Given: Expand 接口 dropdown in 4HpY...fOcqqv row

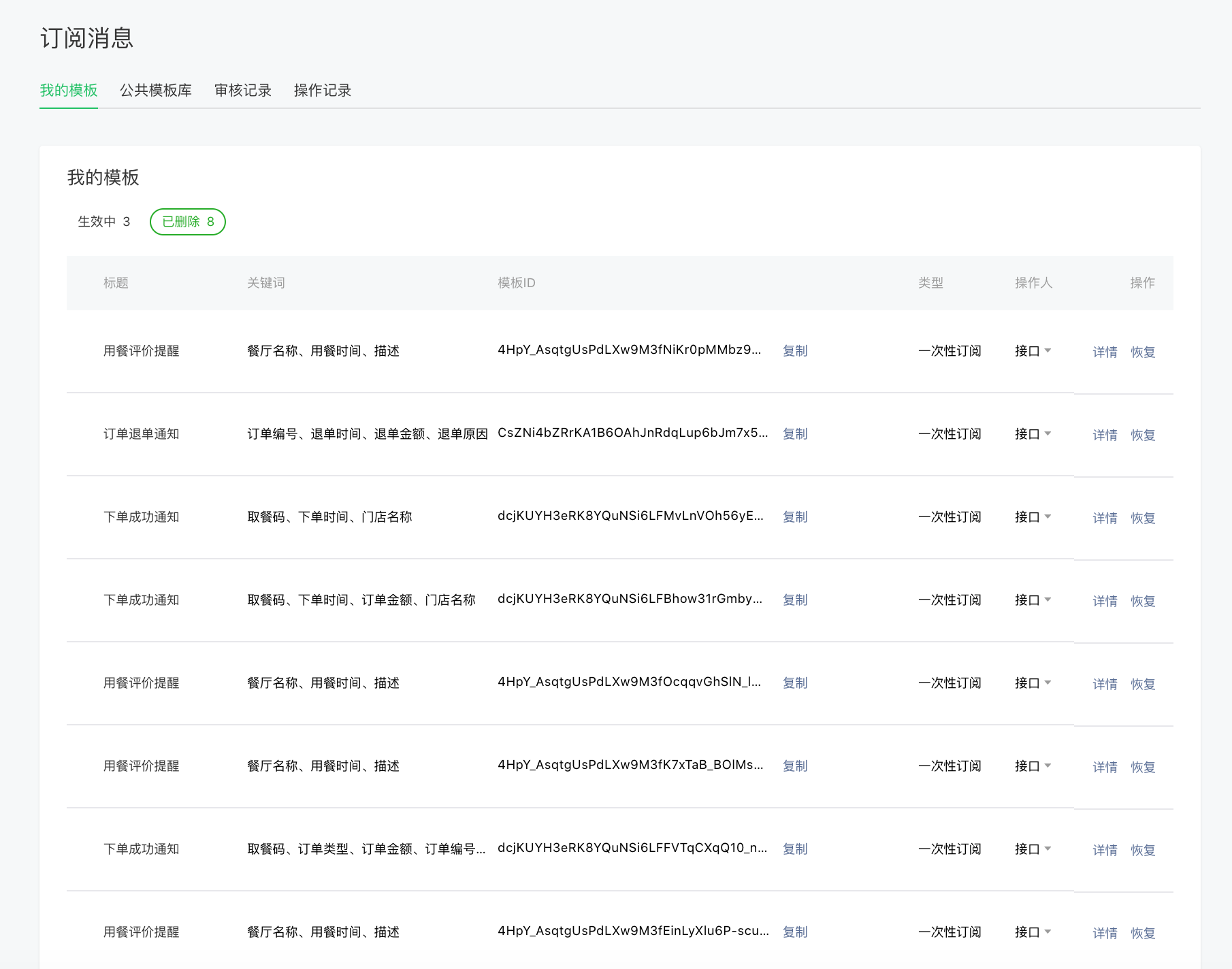Looking at the screenshot, I should [x=1033, y=683].
